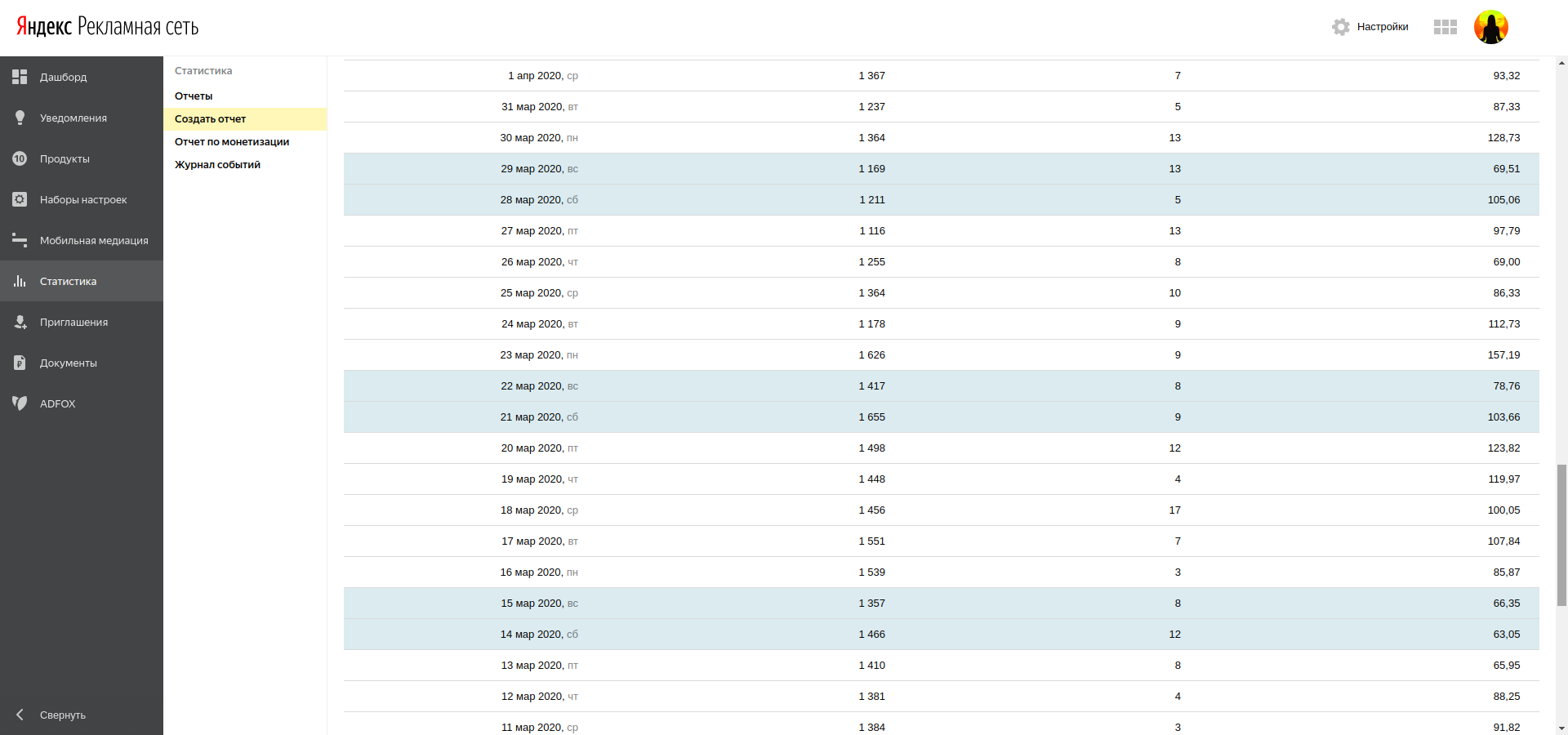Open the services grid icon in header

tap(1445, 27)
